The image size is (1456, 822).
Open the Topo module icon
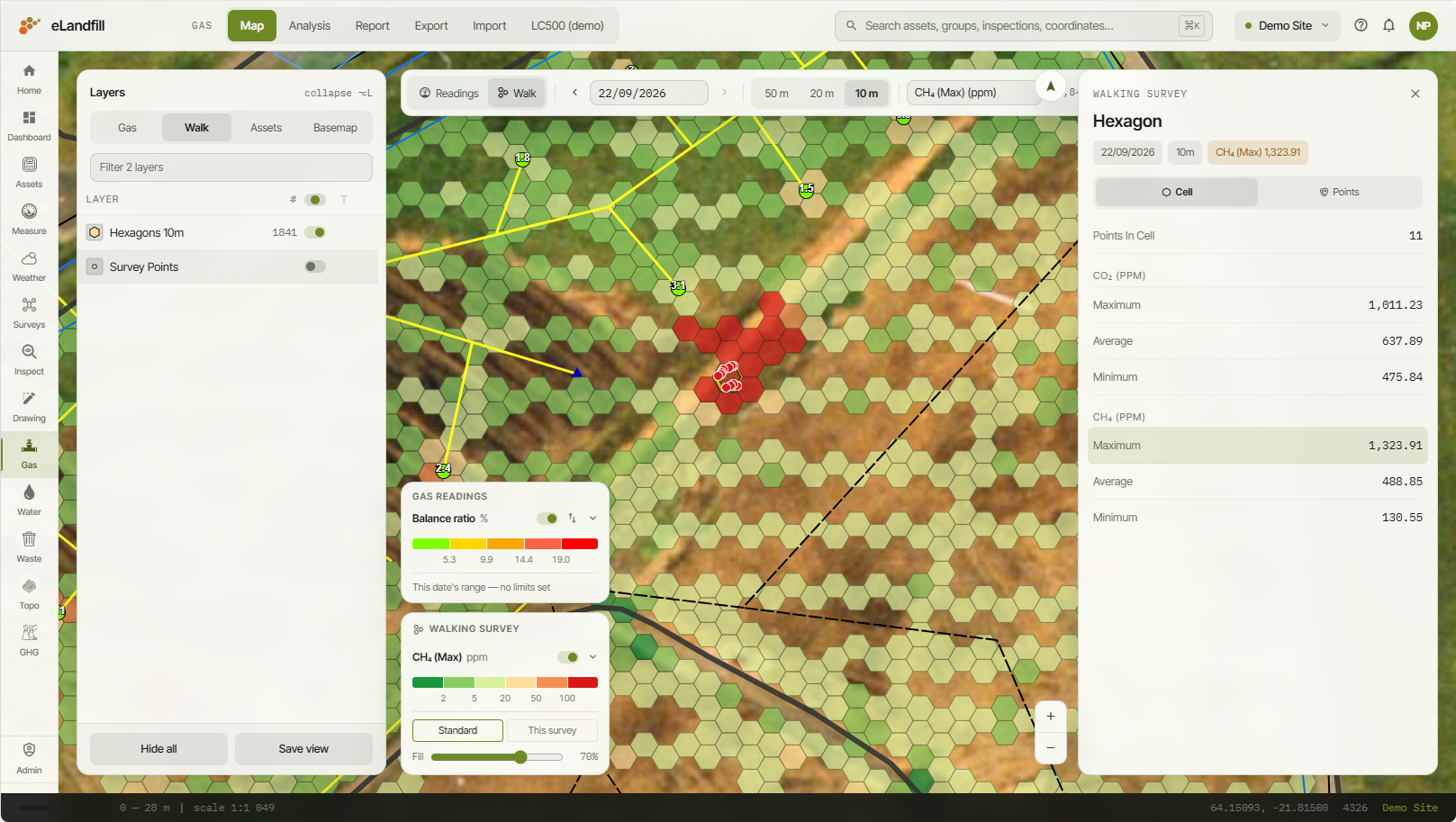pos(29,594)
